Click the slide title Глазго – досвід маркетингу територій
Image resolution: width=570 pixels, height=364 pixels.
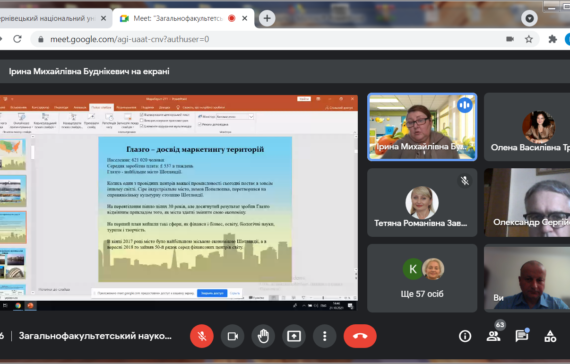[x=195, y=149]
